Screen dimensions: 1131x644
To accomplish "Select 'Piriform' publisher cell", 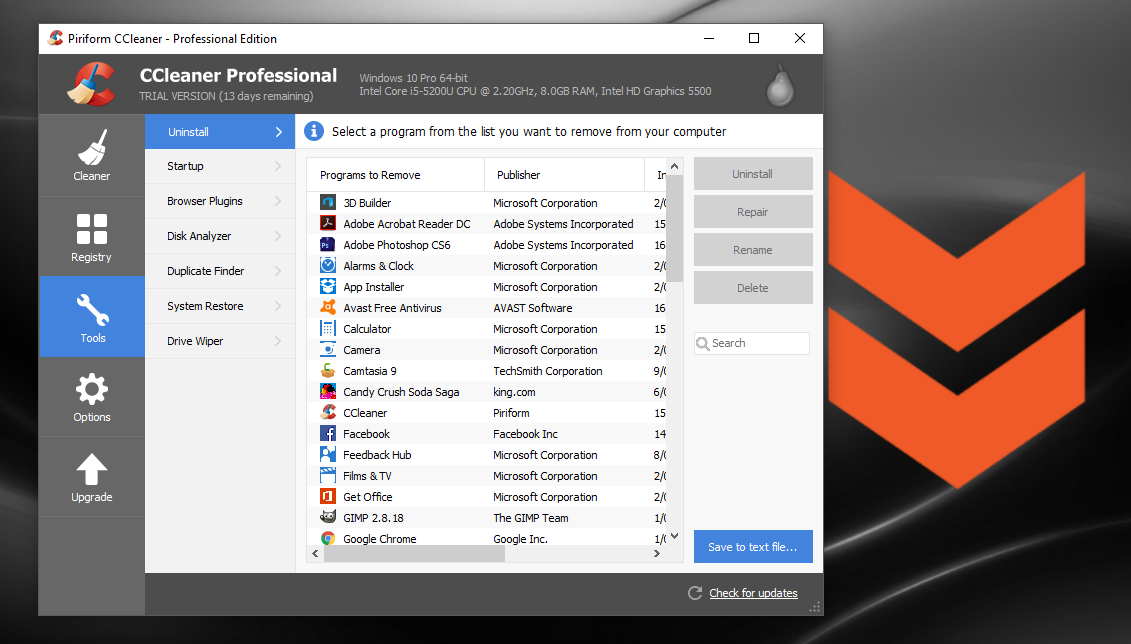I will (x=511, y=413).
